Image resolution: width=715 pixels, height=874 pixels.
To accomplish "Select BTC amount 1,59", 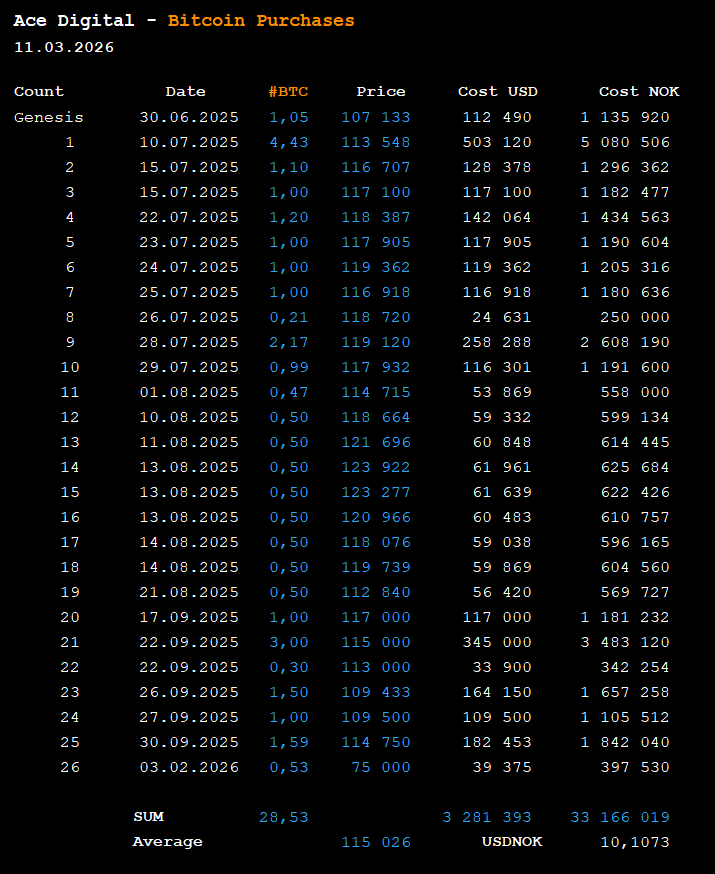I will [x=289, y=742].
